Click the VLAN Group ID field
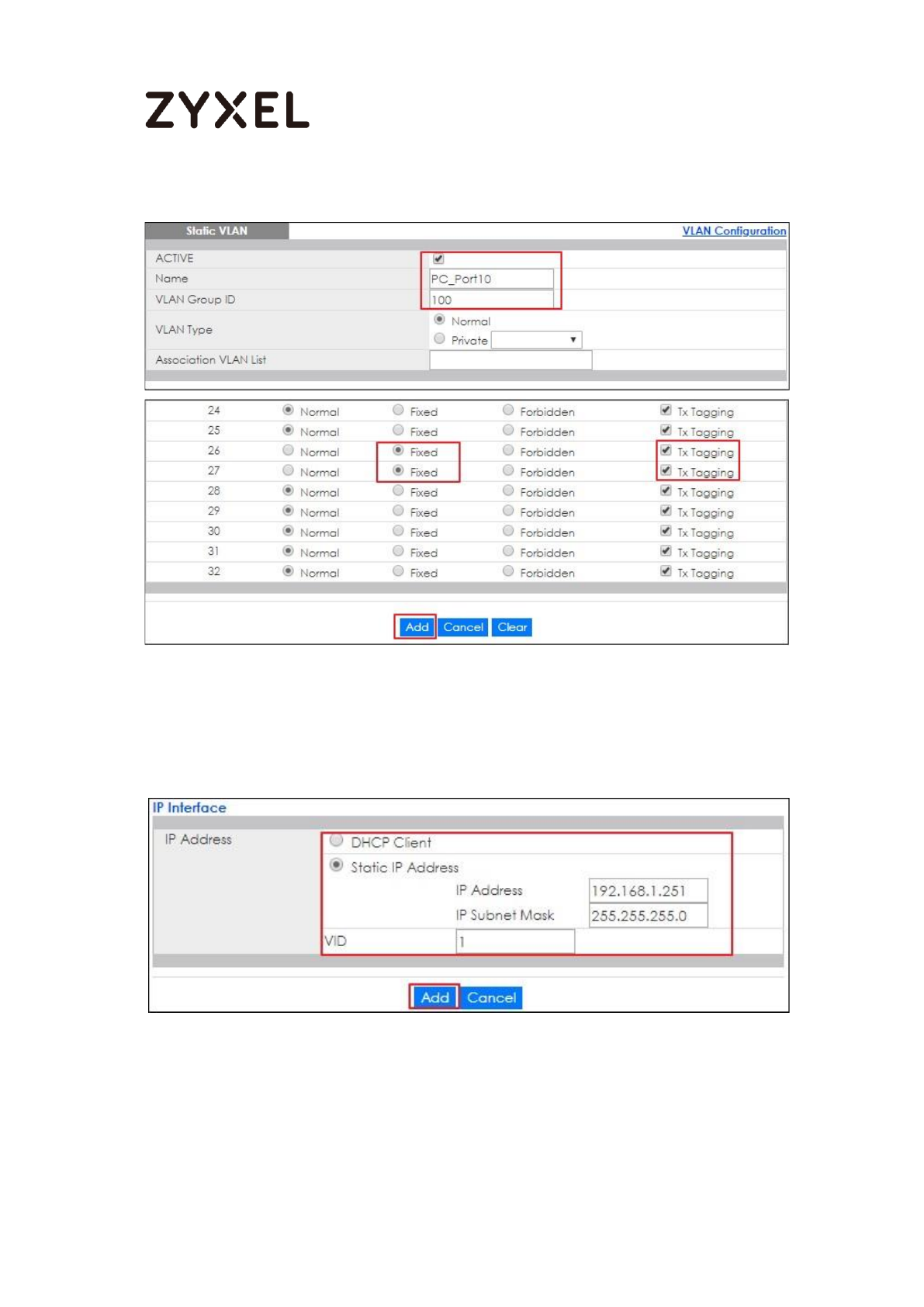 click(x=491, y=300)
